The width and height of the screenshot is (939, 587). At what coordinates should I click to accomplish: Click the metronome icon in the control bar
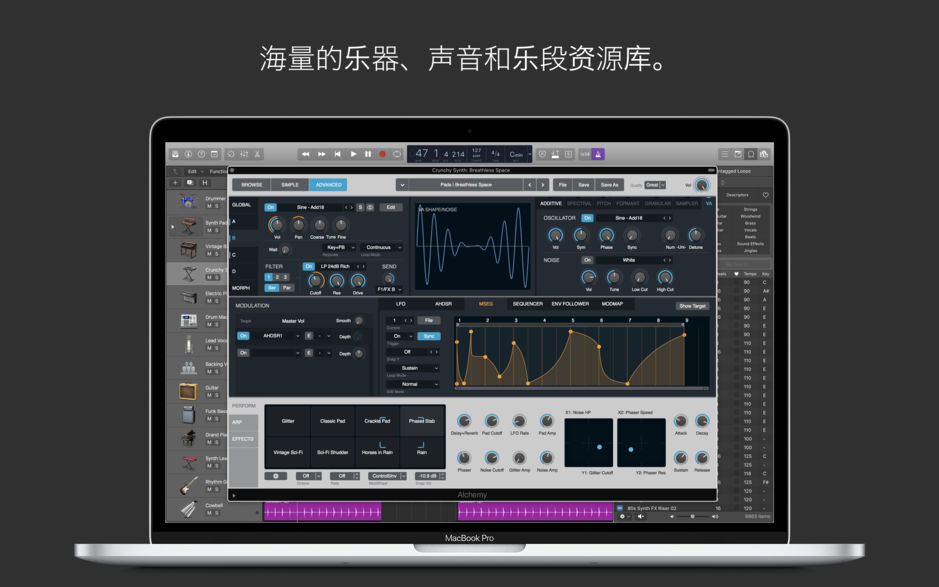click(x=554, y=155)
